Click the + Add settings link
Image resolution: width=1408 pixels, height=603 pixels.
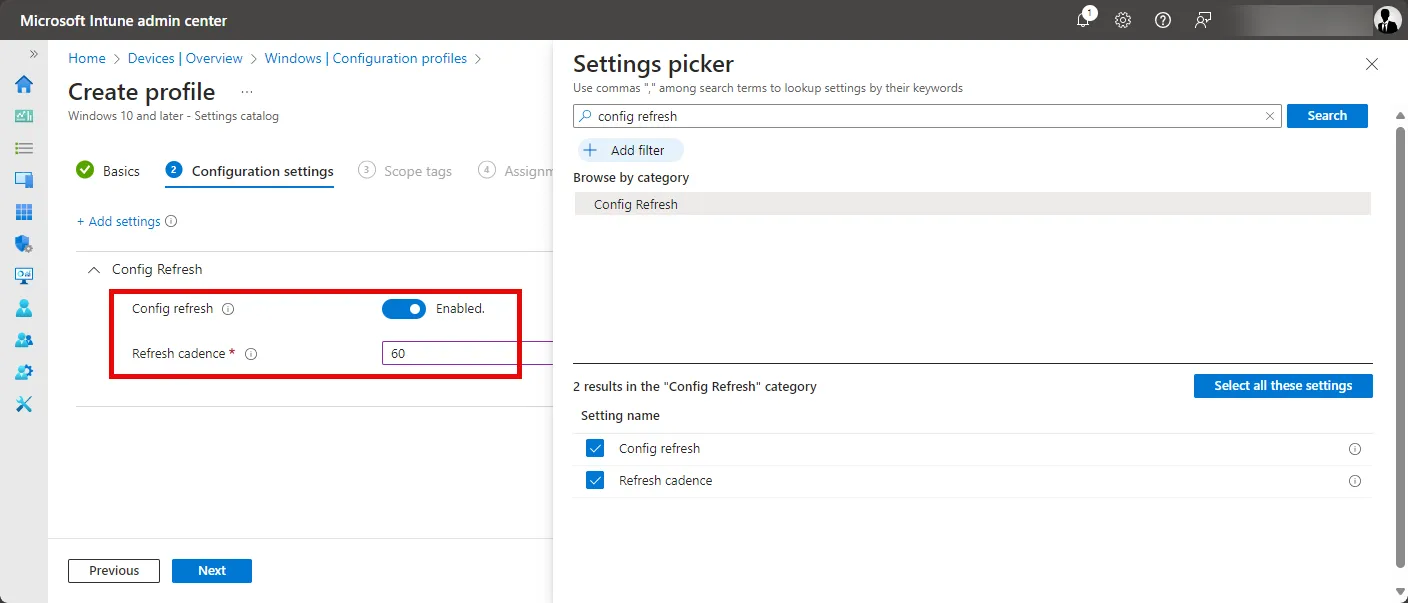pyautogui.click(x=119, y=221)
